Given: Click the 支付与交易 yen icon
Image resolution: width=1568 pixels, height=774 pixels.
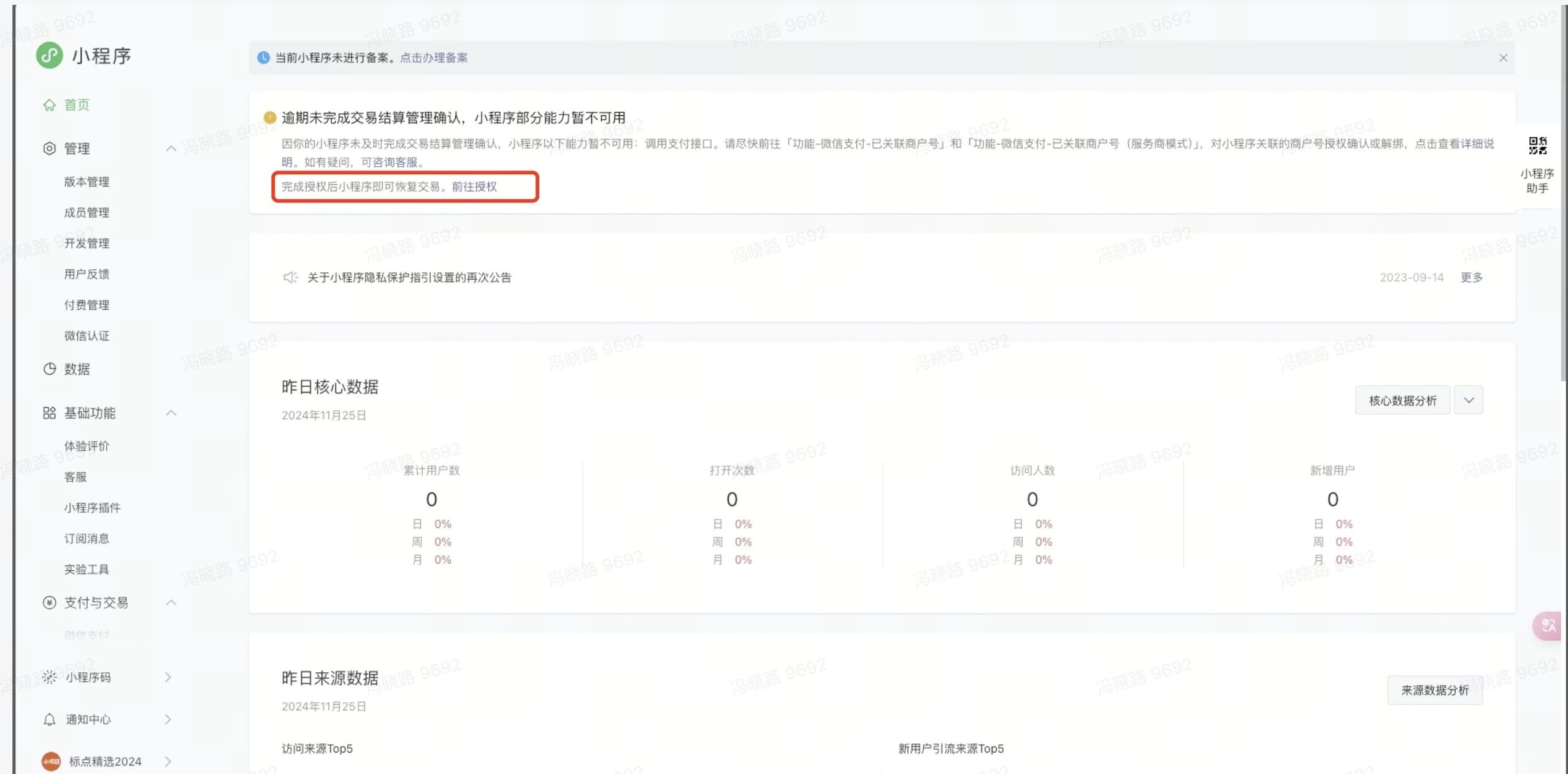Looking at the screenshot, I should click(49, 603).
